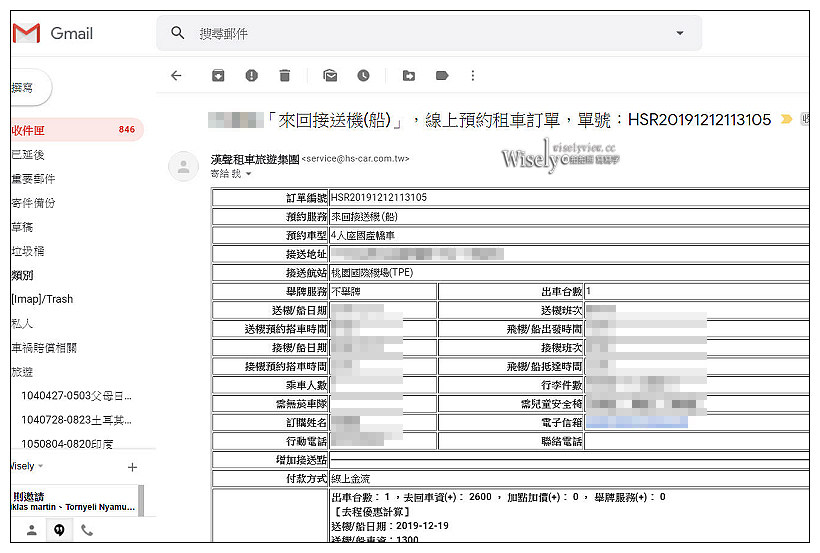
Task: Move email to folder icon
Action: pos(408,76)
